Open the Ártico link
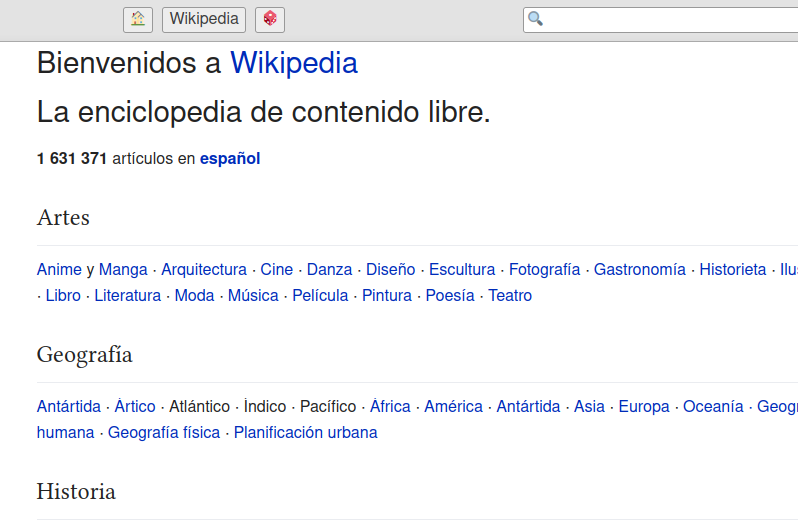The width and height of the screenshot is (798, 522). [135, 406]
